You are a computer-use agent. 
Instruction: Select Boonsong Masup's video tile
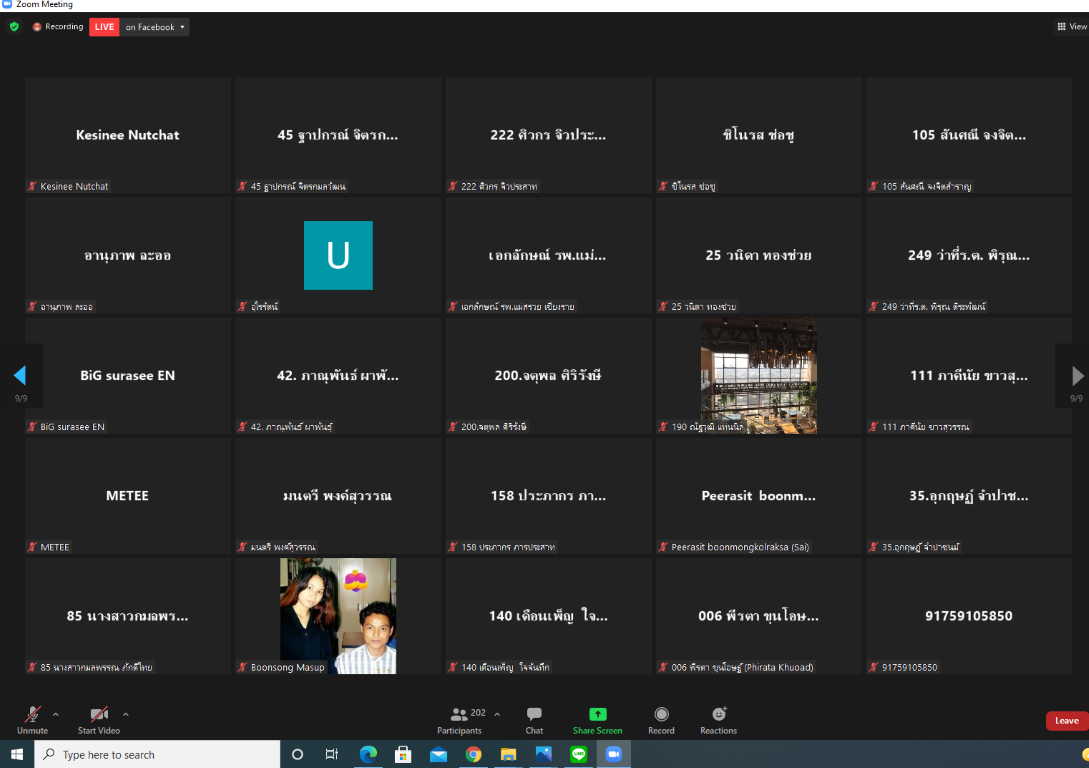point(338,616)
